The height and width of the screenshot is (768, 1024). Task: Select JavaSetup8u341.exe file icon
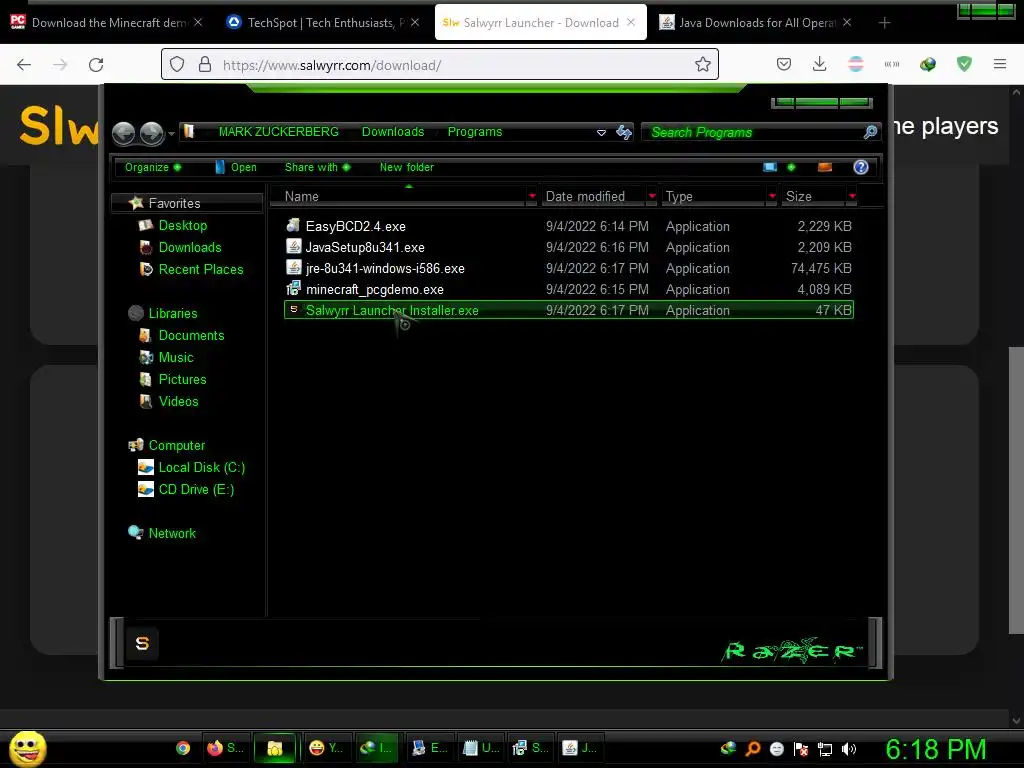pos(293,246)
